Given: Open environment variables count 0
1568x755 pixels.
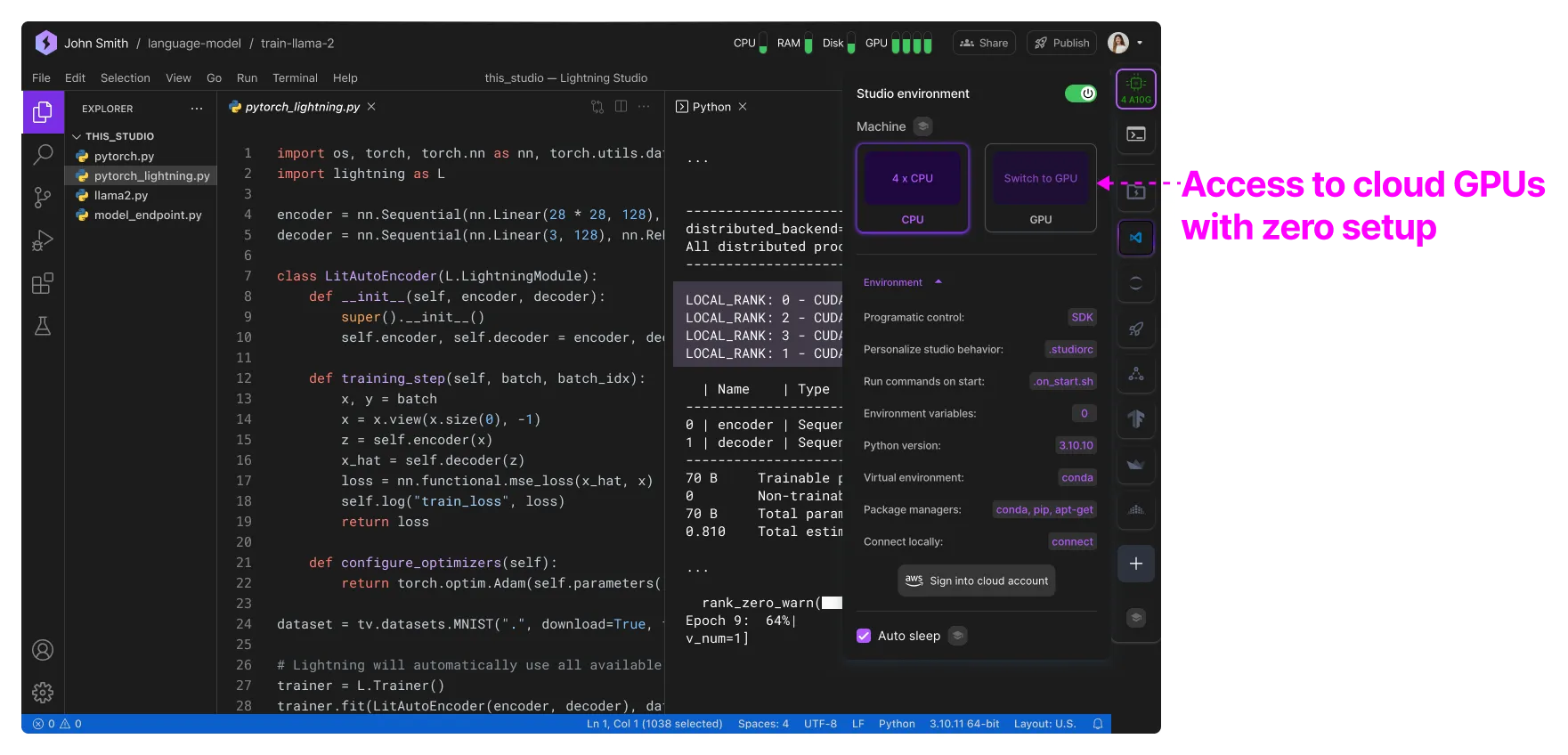Looking at the screenshot, I should point(1085,413).
